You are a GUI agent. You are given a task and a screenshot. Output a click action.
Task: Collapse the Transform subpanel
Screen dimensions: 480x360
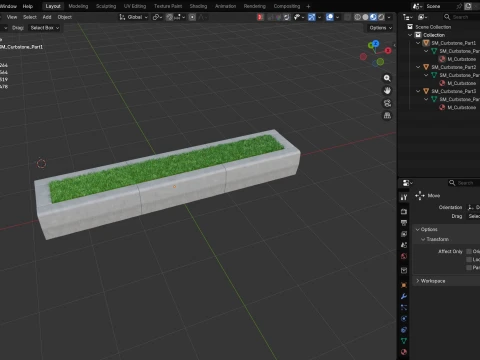click(423, 239)
